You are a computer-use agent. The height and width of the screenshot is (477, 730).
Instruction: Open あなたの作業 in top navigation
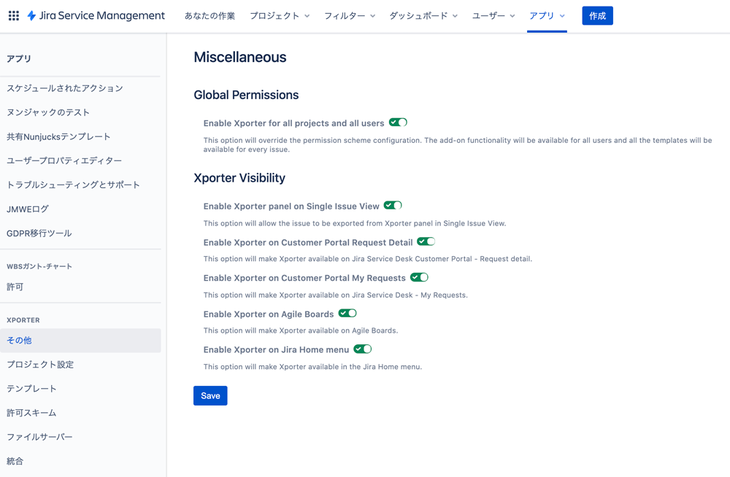(x=210, y=16)
